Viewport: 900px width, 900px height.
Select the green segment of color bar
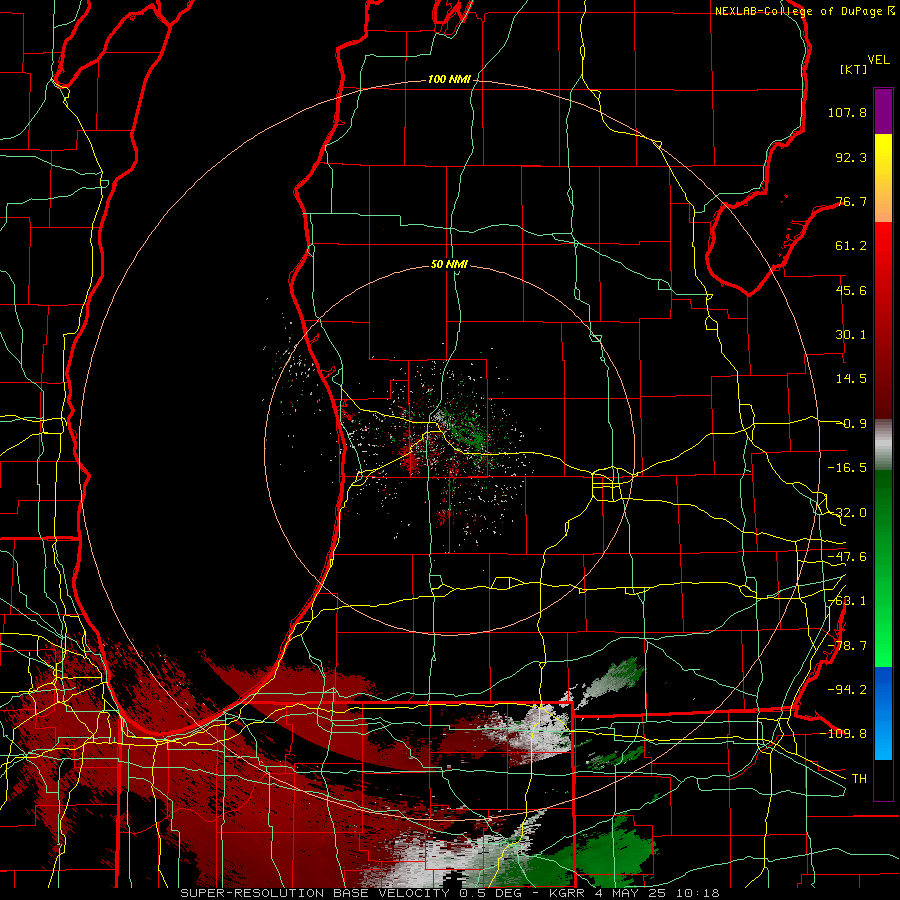(883, 568)
